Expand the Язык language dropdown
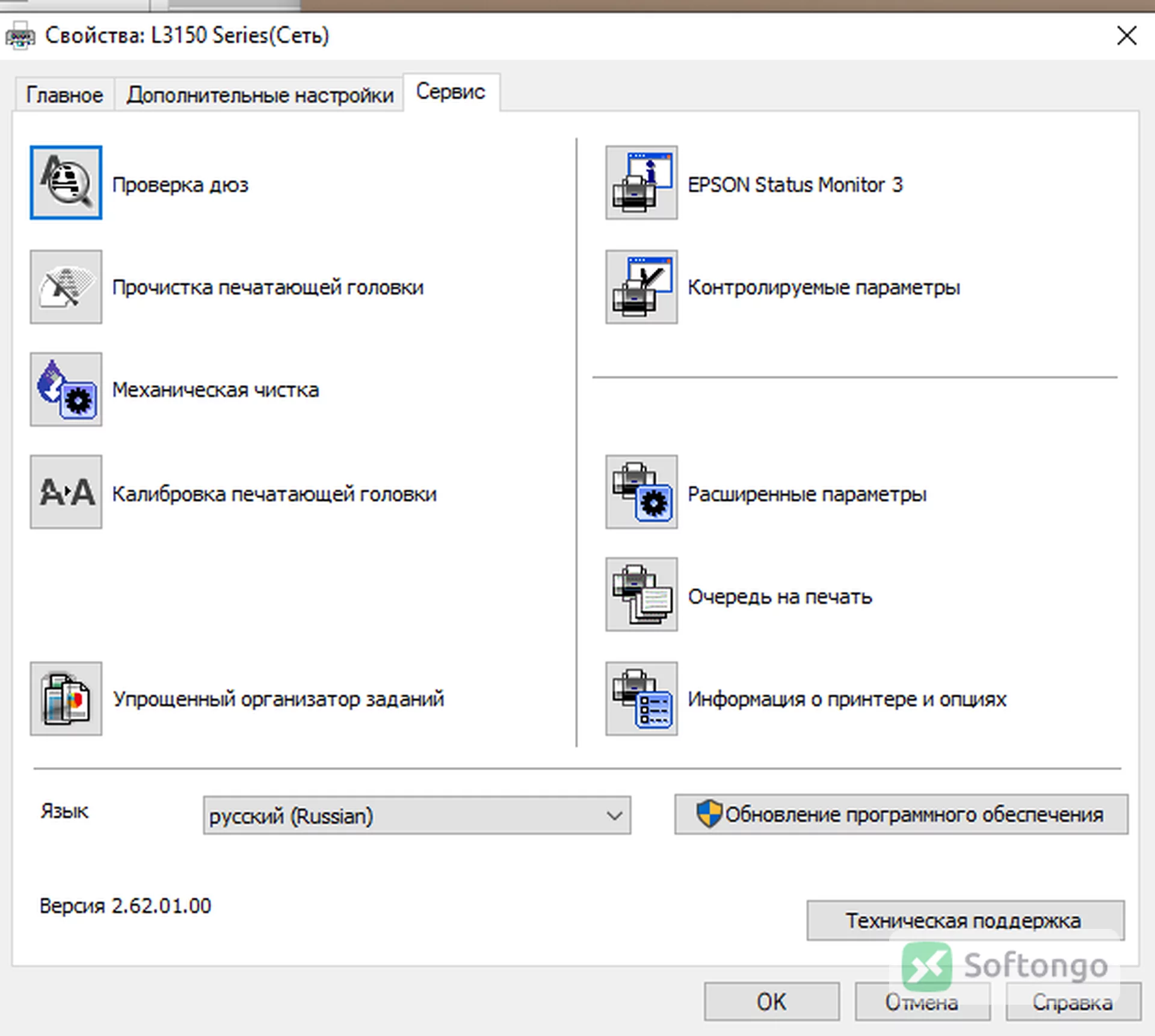 [417, 815]
